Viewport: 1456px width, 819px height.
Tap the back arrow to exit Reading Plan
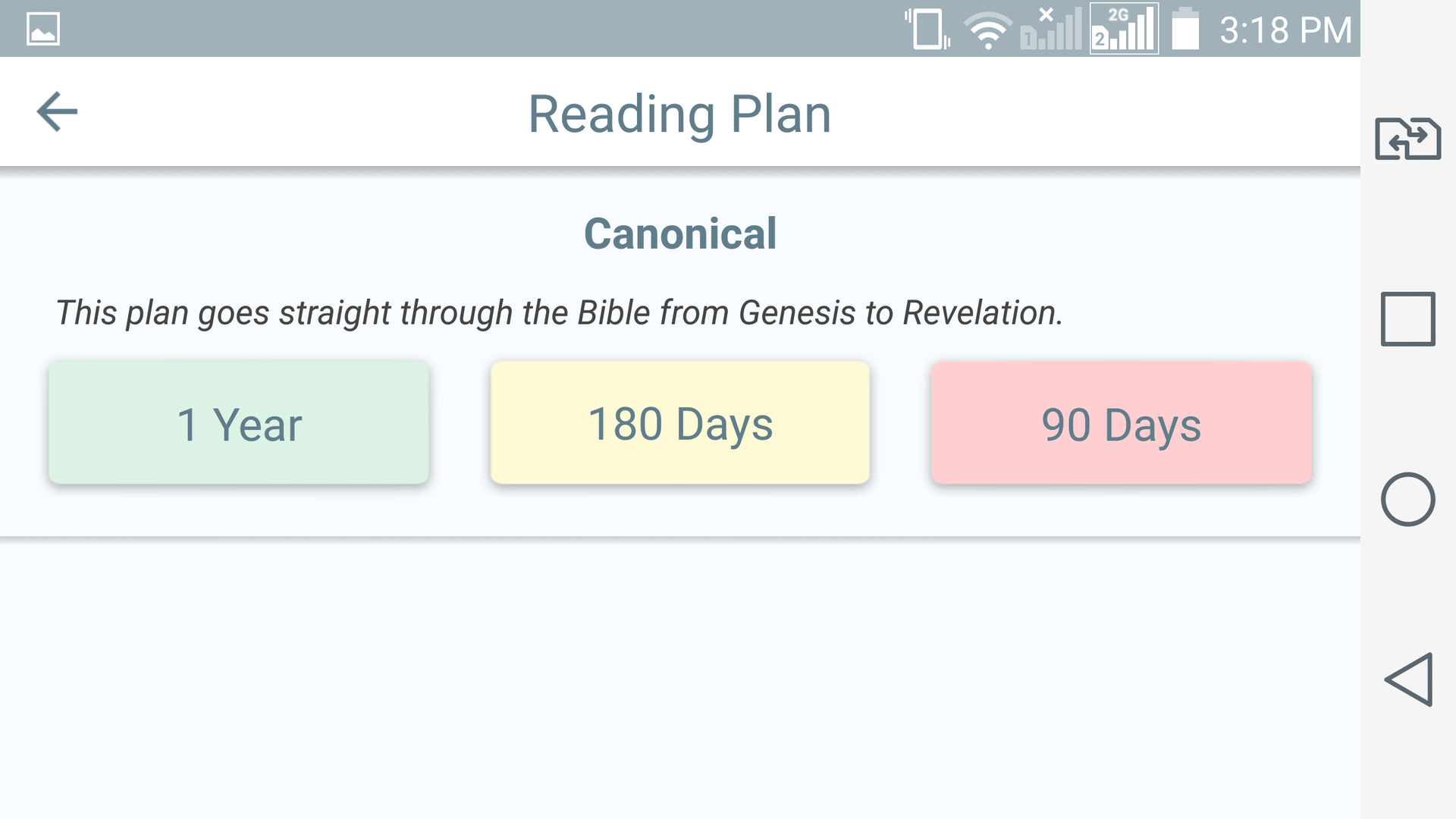[57, 111]
